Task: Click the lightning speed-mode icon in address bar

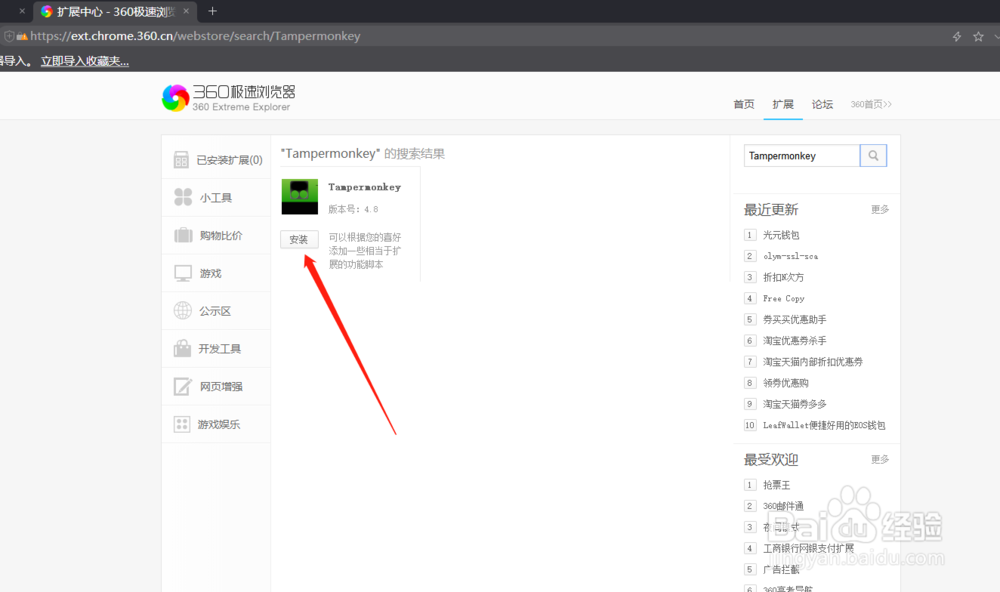Action: [x=957, y=36]
